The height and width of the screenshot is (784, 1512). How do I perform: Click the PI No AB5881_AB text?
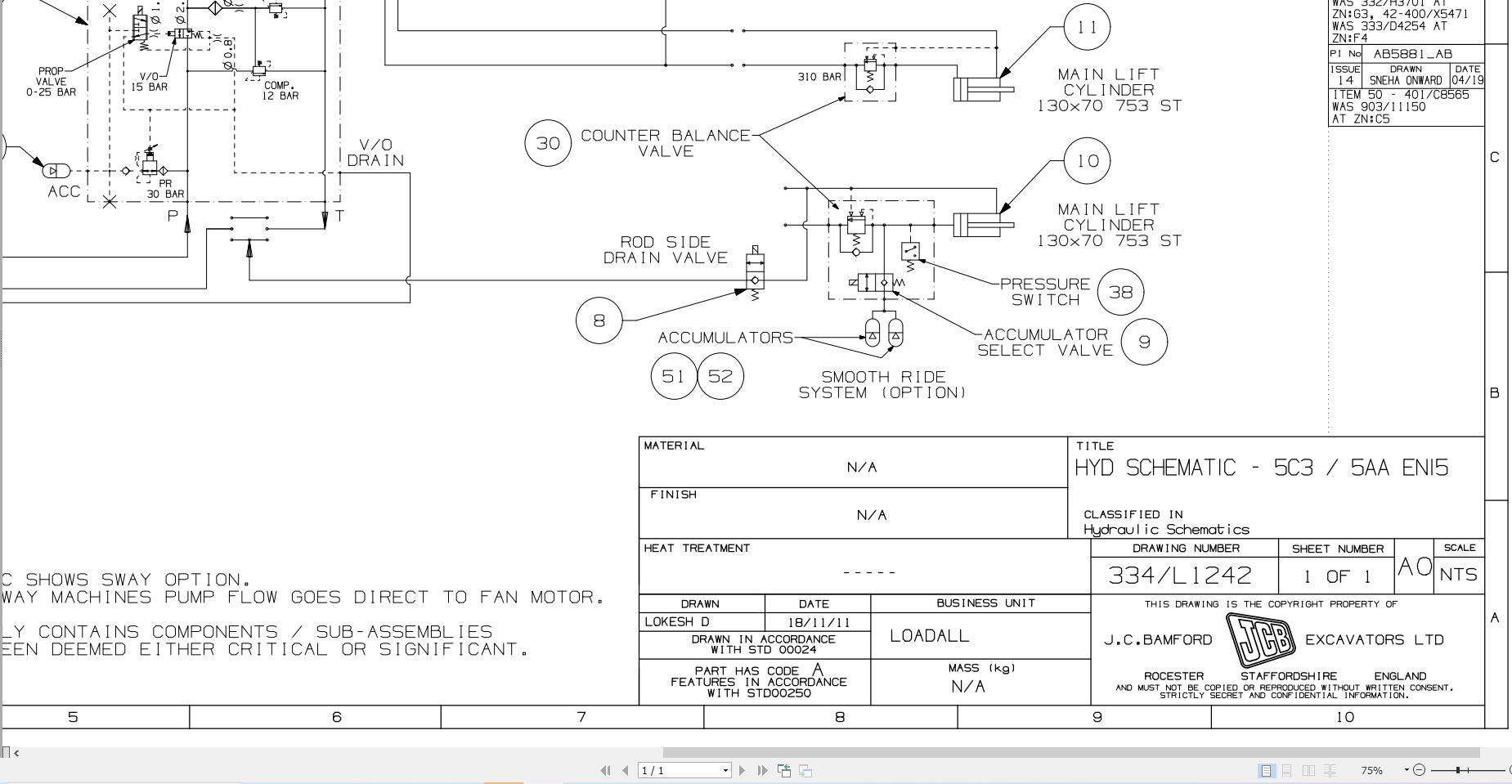(x=1391, y=54)
